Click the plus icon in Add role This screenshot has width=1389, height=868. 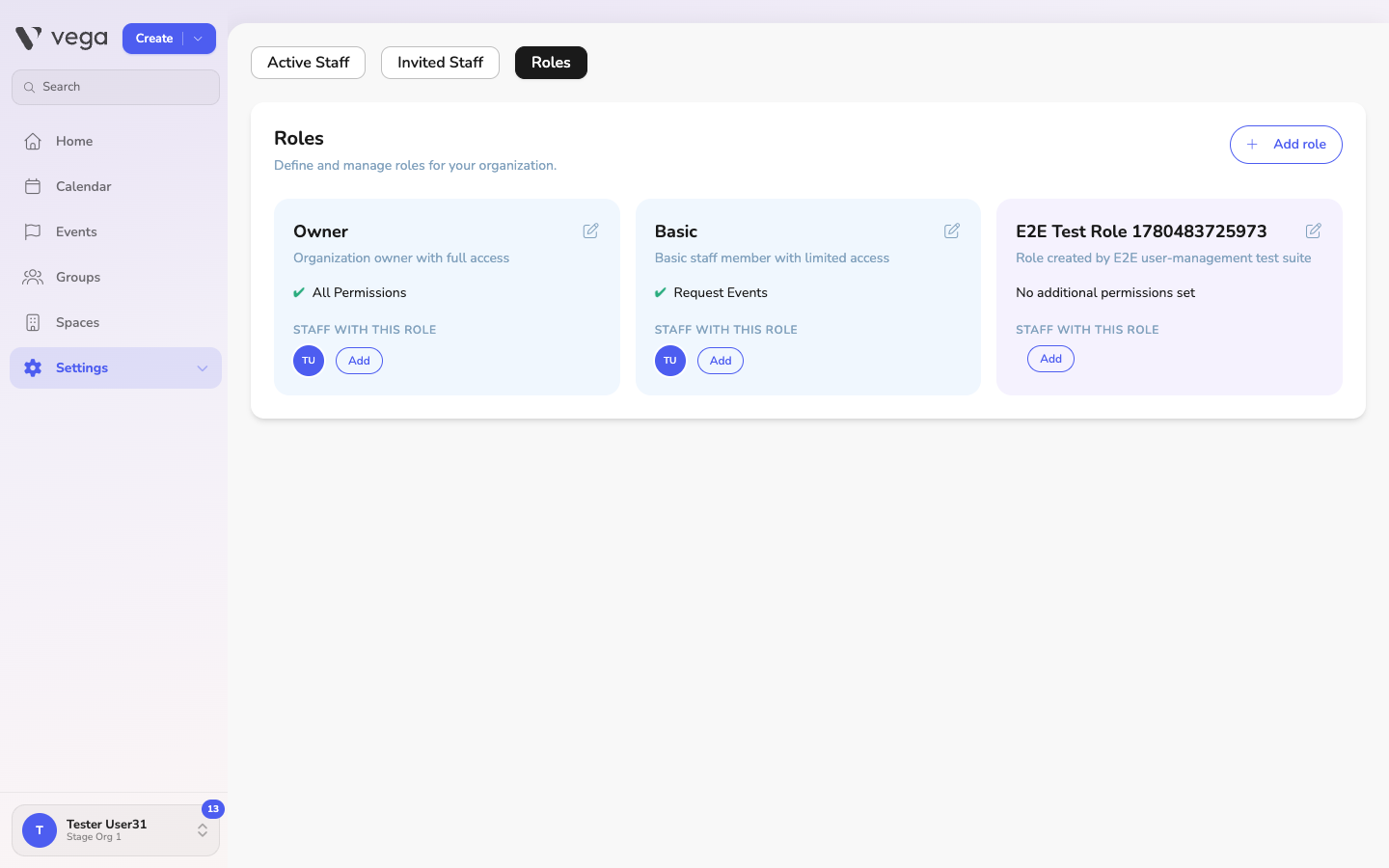point(1252,145)
